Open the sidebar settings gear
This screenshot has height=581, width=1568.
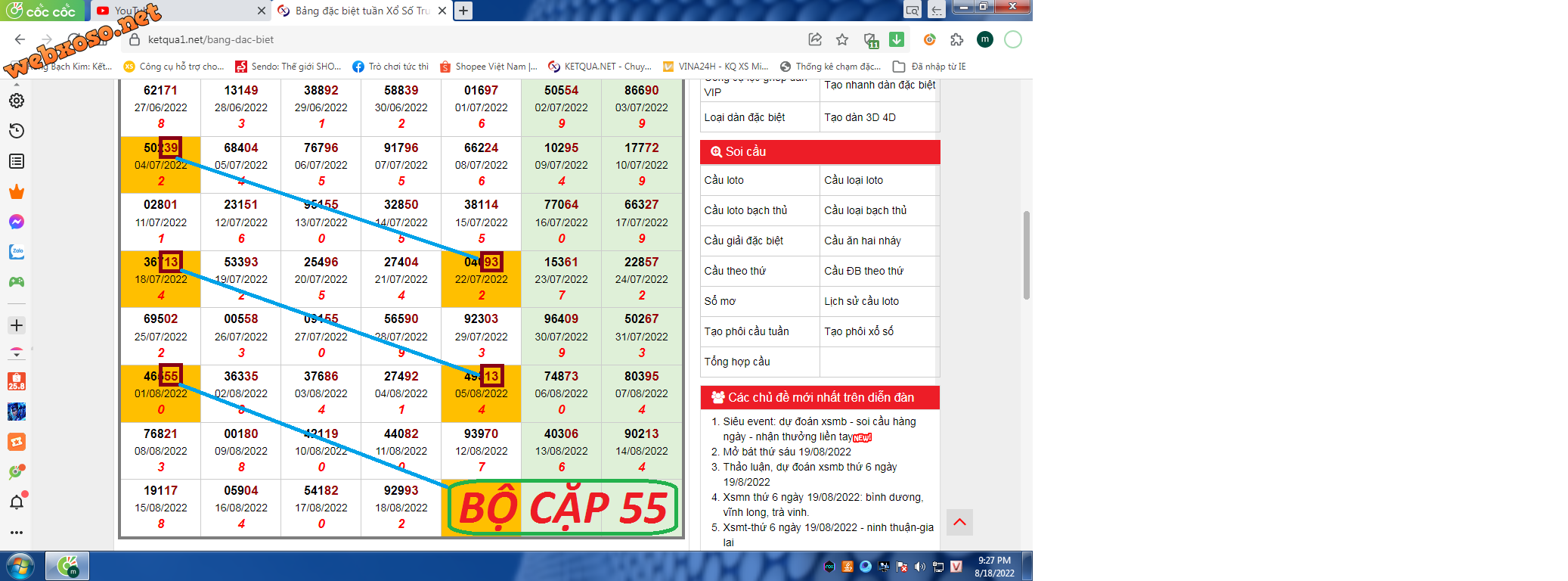pos(17,101)
